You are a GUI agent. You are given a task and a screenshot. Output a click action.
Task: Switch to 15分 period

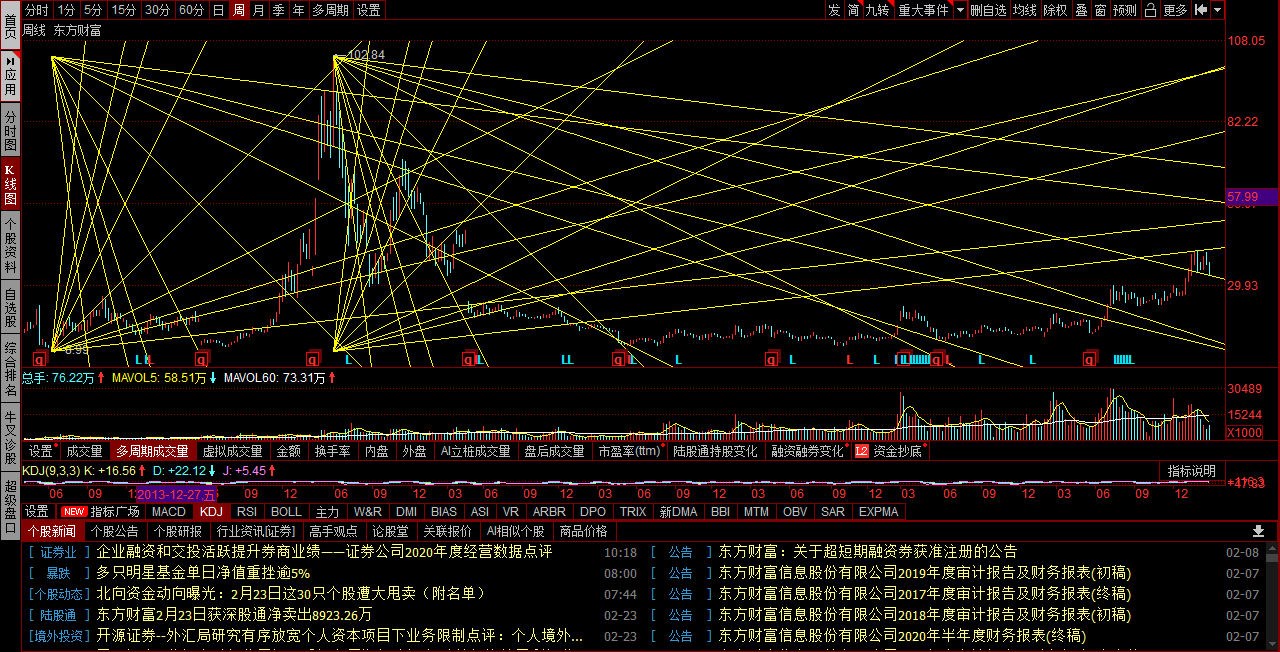[124, 10]
